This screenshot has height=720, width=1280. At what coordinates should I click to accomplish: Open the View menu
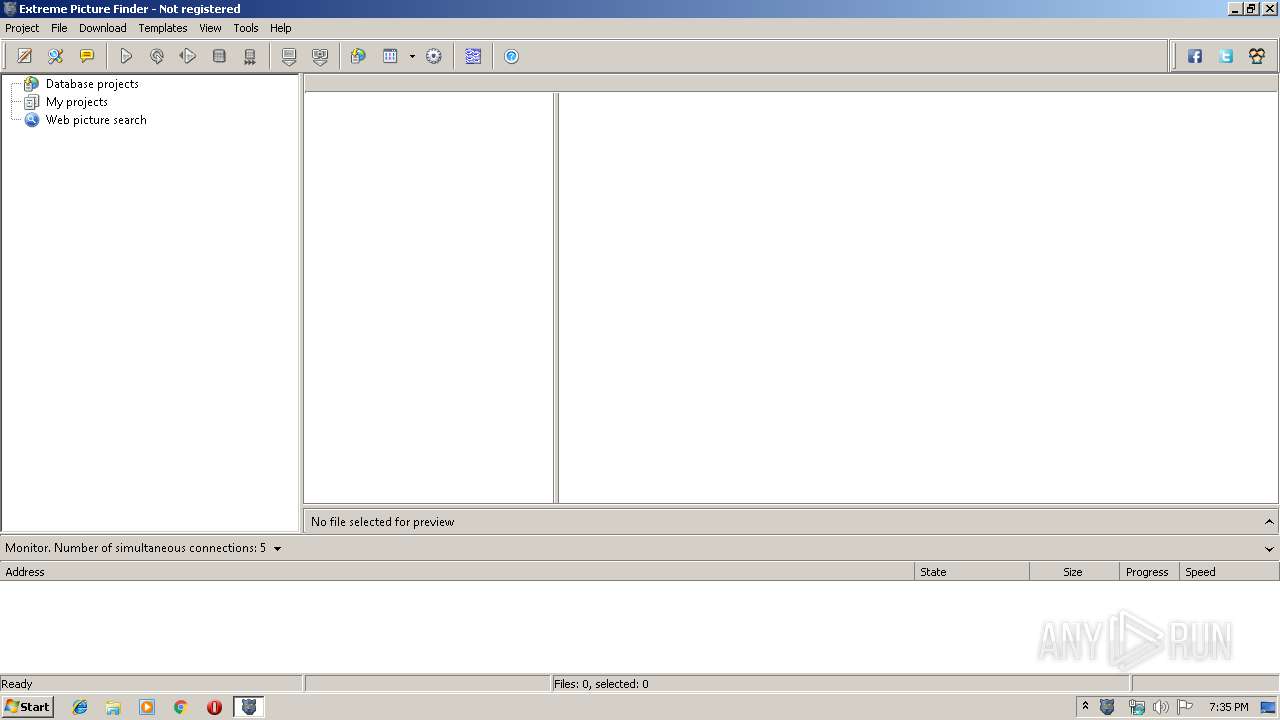[210, 28]
